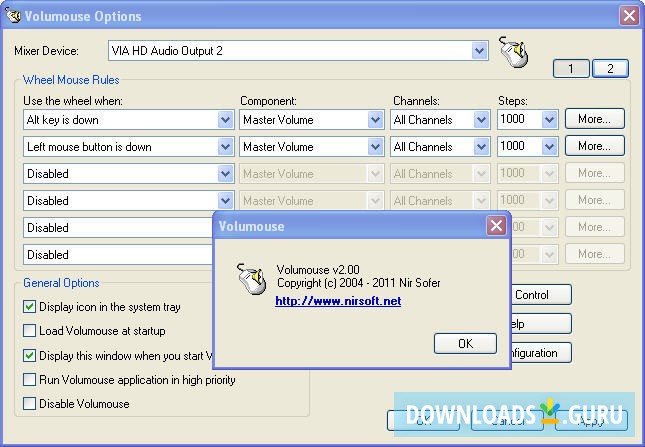Open the nirsoft.net website link
Viewport: 645px width, 447px height.
click(x=338, y=301)
